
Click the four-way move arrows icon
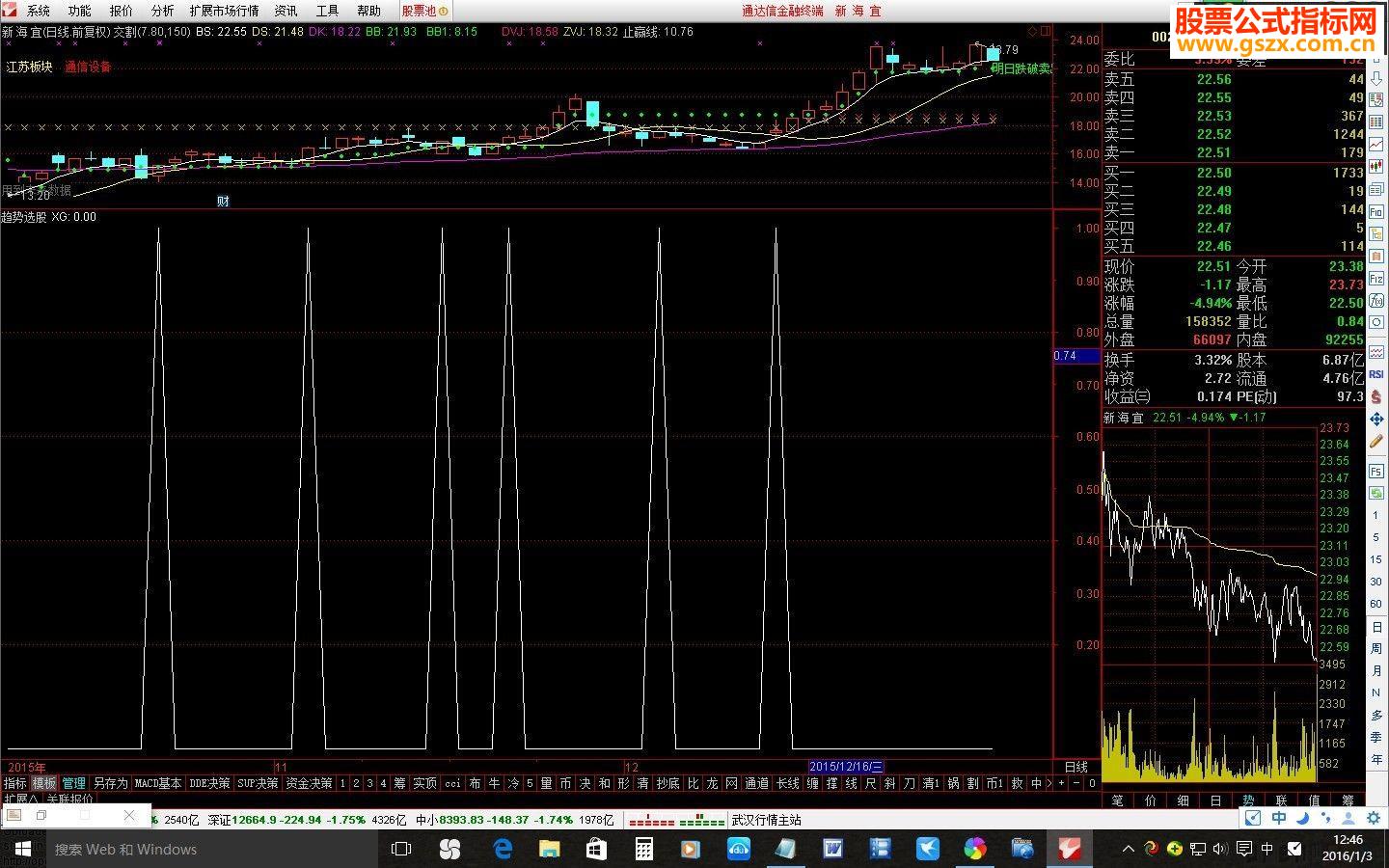(x=1376, y=420)
